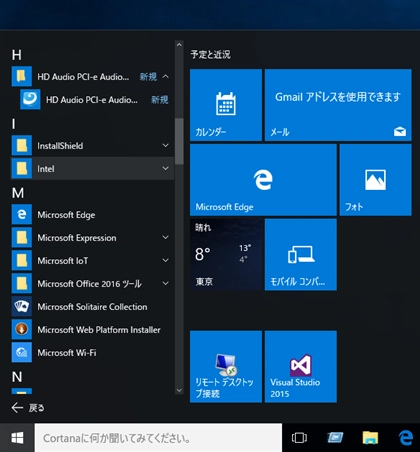Viewport: 420px width, 452px height.
Task: Click the taskbar app next to Task View
Action: [x=335, y=438]
